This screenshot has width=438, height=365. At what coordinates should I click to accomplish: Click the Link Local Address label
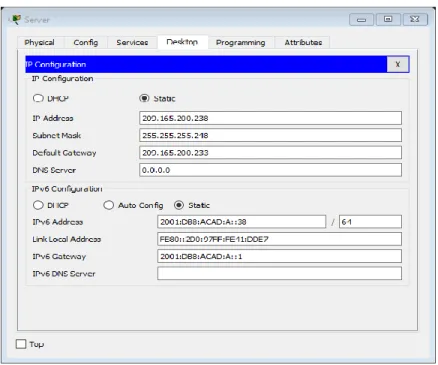pyautogui.click(x=67, y=239)
